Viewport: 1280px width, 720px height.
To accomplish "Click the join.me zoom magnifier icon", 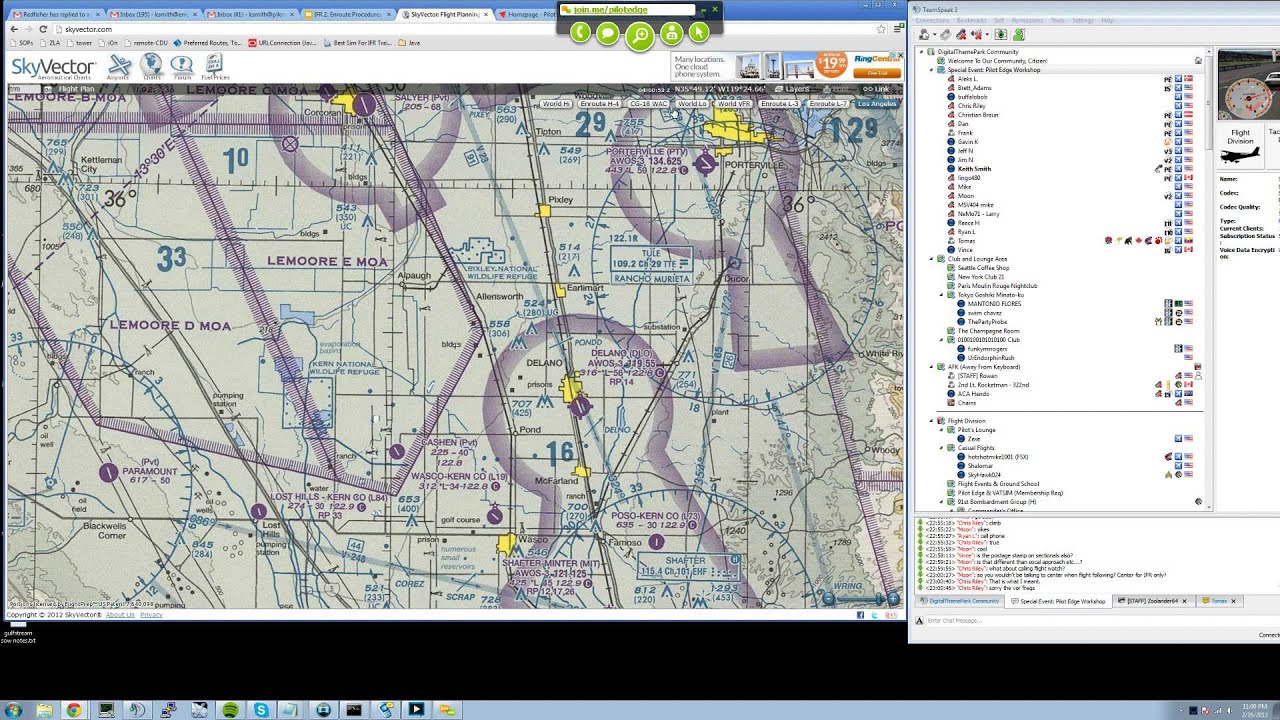I will pos(640,36).
